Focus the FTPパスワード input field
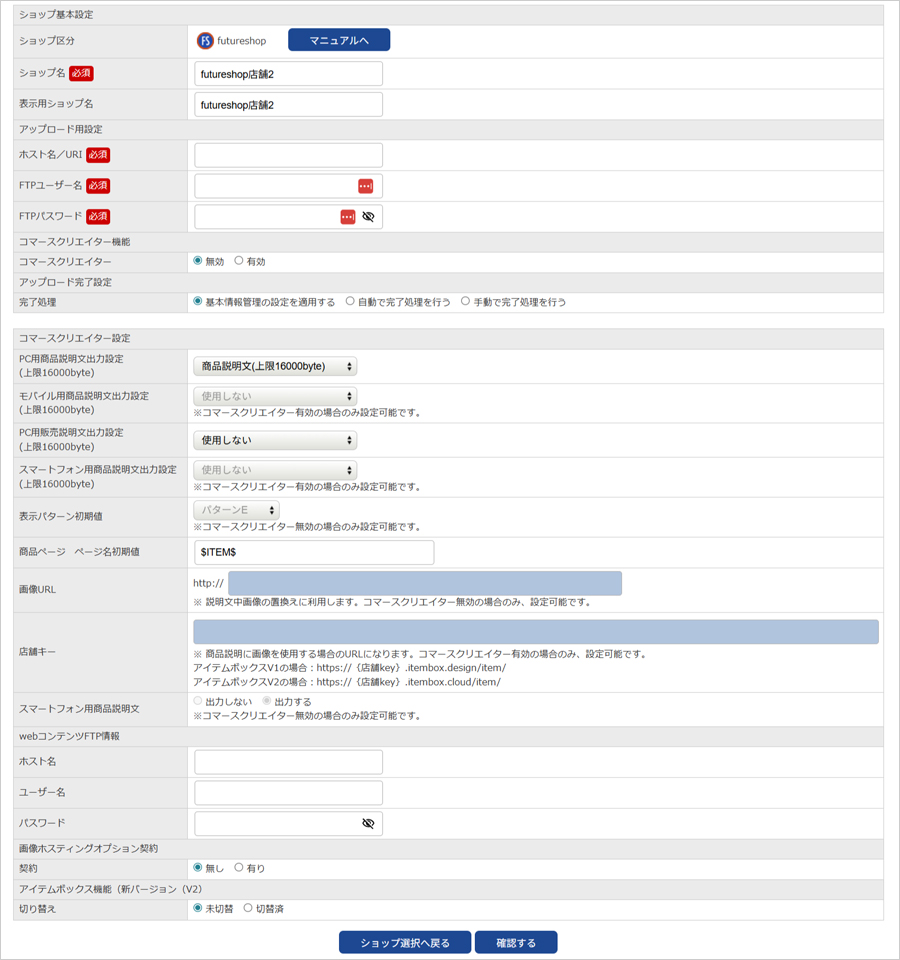This screenshot has width=900, height=960. (x=288, y=217)
